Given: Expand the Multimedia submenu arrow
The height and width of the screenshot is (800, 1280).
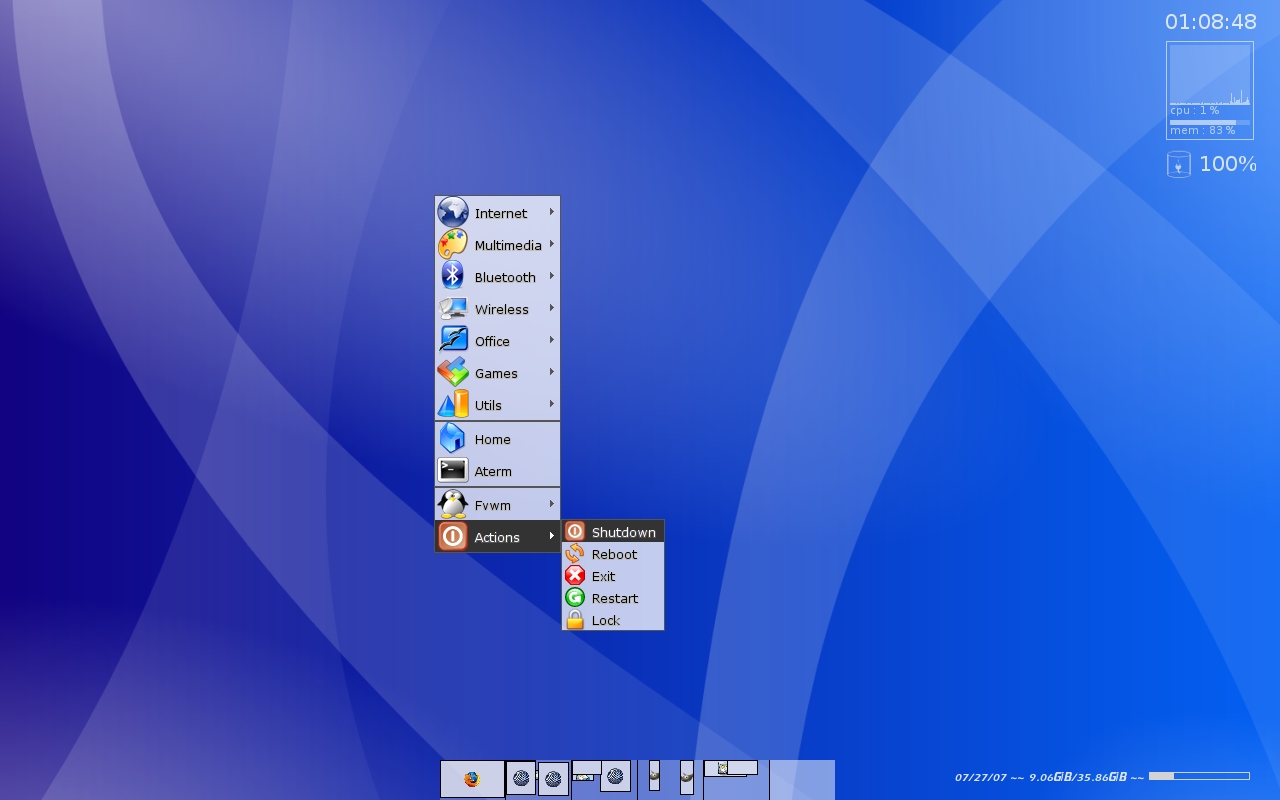Looking at the screenshot, I should (x=551, y=244).
